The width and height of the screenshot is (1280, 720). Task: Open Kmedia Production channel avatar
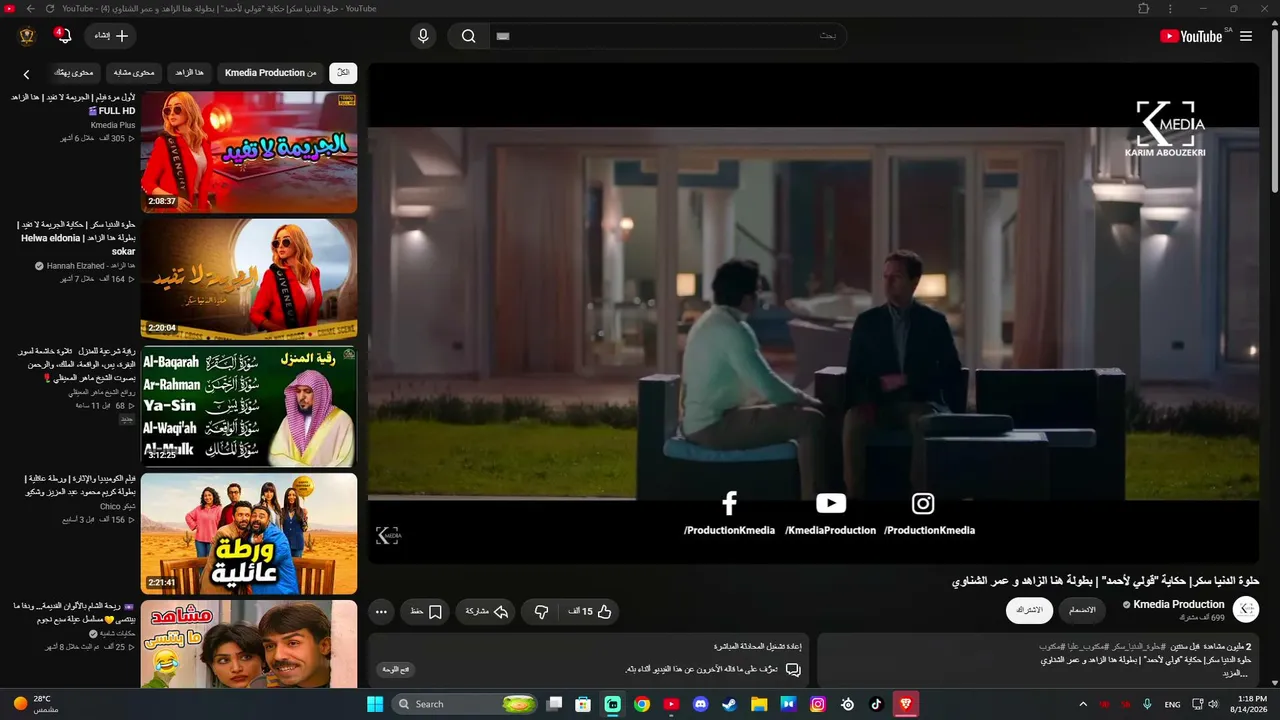1246,609
